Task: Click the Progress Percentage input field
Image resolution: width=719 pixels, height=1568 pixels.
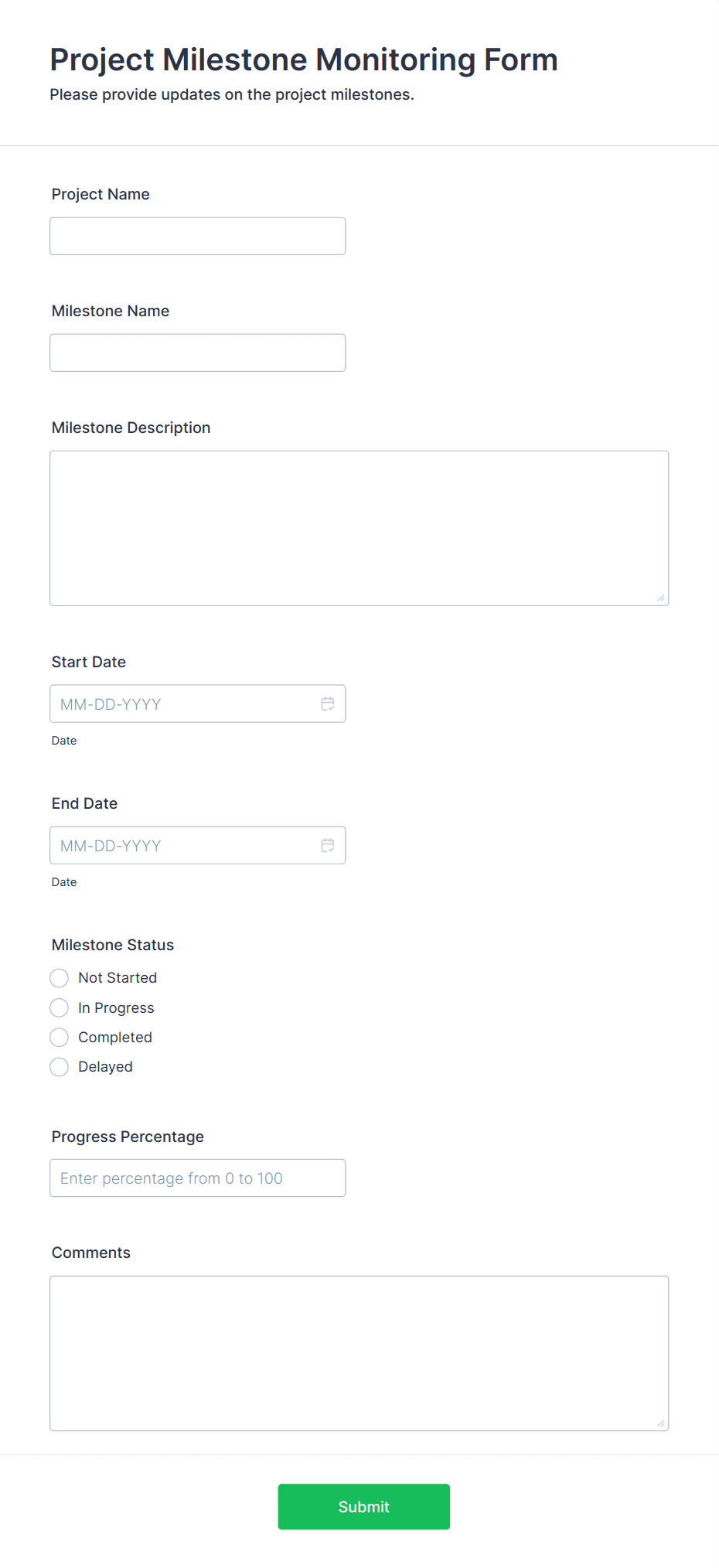Action: pyautogui.click(x=198, y=1178)
